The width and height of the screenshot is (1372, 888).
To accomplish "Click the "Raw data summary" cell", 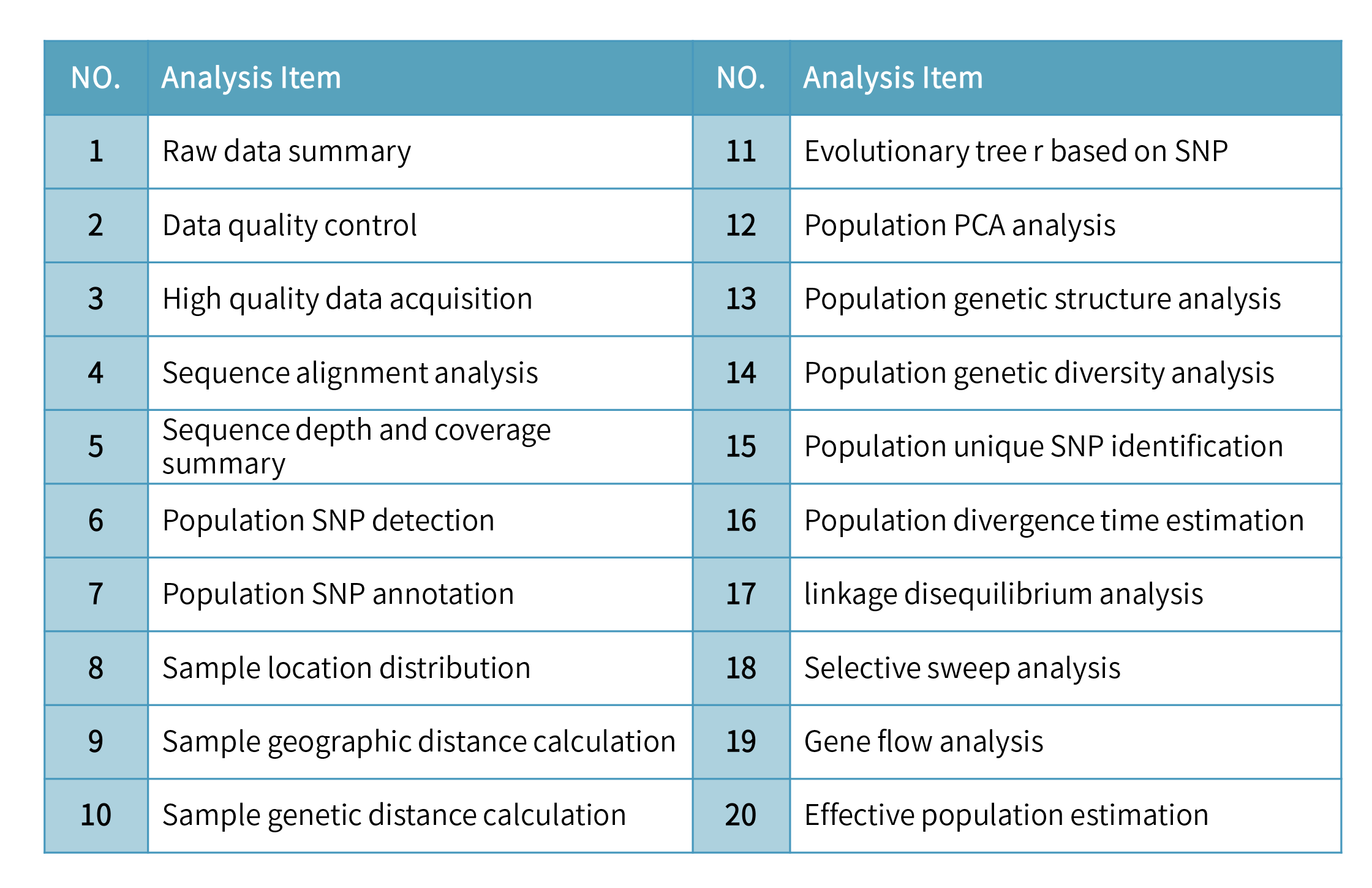I will tap(287, 152).
